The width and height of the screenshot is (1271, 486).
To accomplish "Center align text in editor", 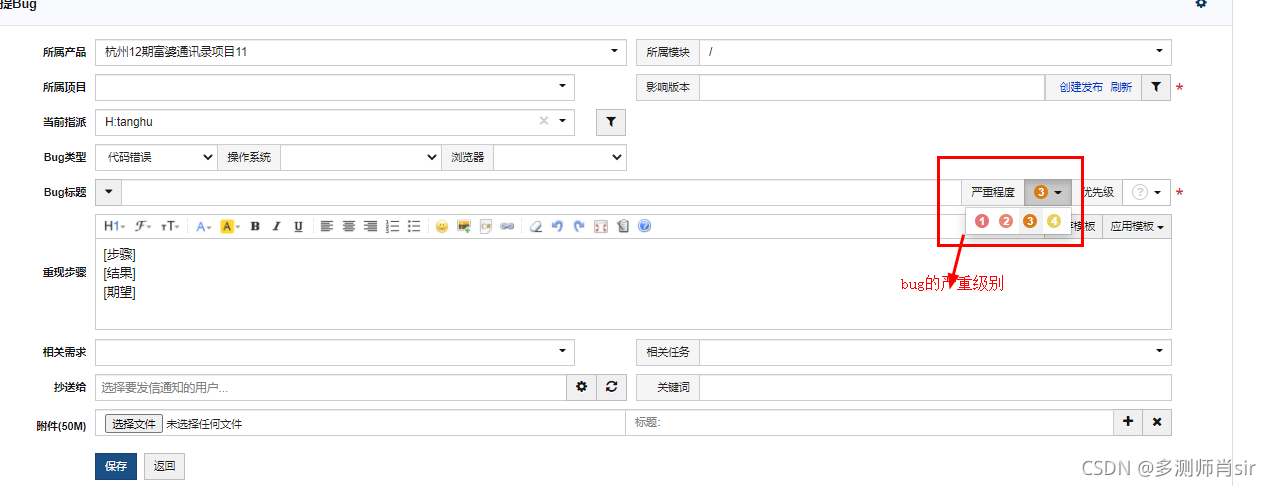I will coord(349,226).
